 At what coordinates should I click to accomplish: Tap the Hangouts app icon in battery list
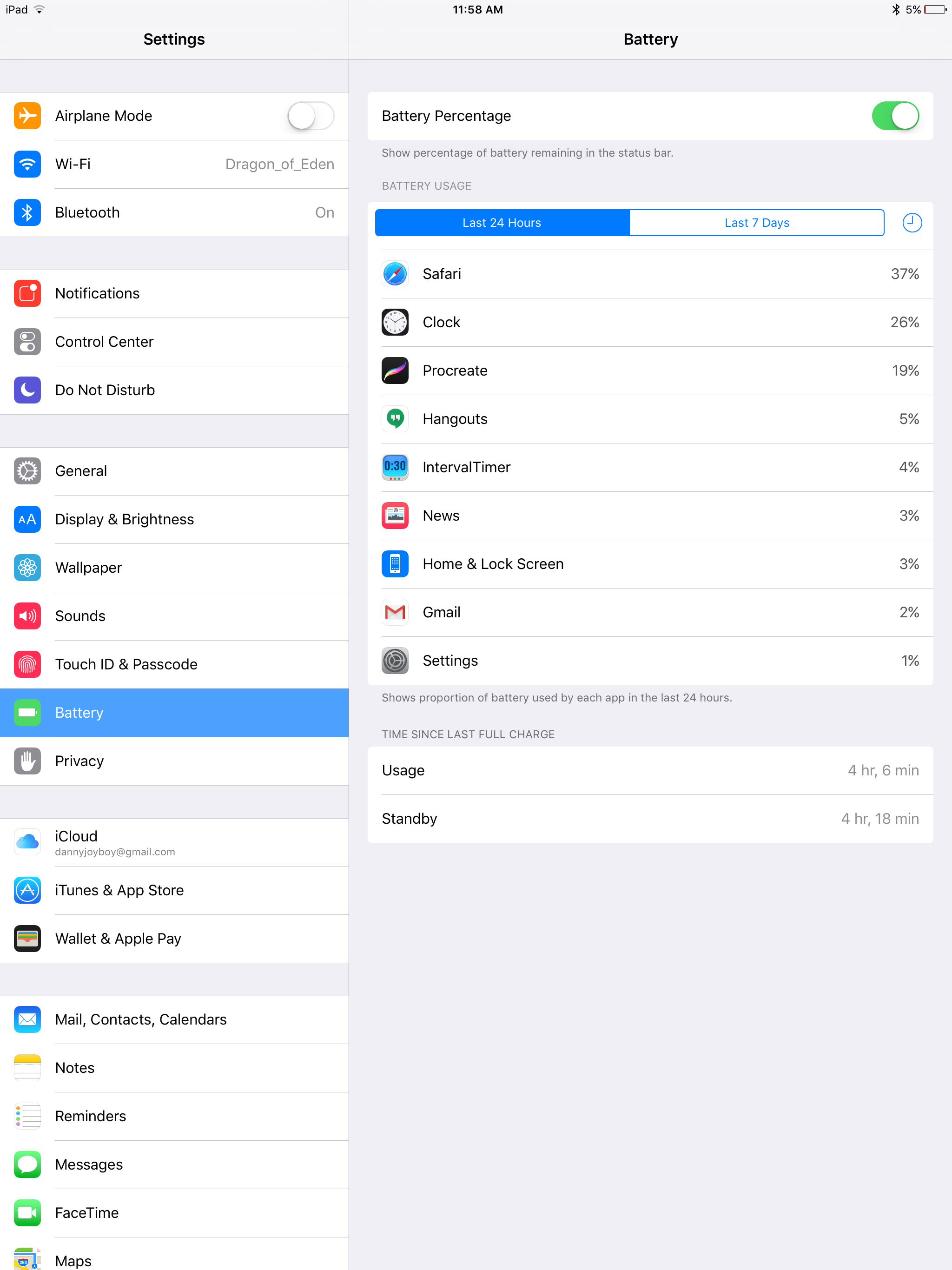click(395, 418)
